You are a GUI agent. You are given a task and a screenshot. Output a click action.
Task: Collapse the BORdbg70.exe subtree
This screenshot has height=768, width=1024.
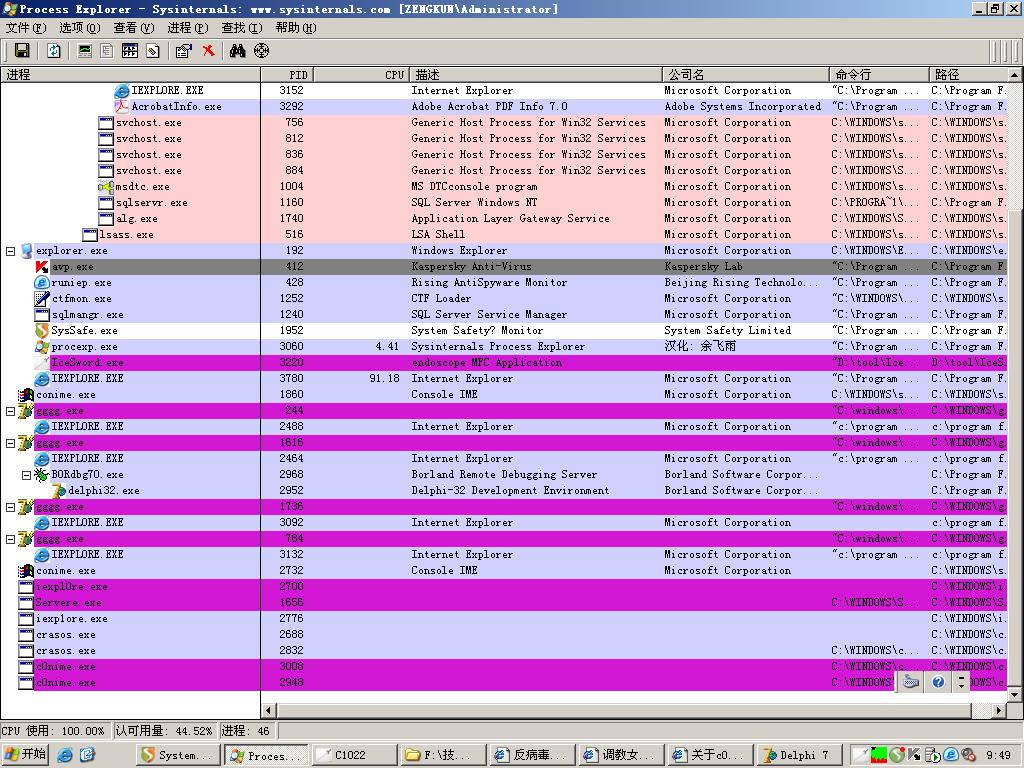[27, 475]
